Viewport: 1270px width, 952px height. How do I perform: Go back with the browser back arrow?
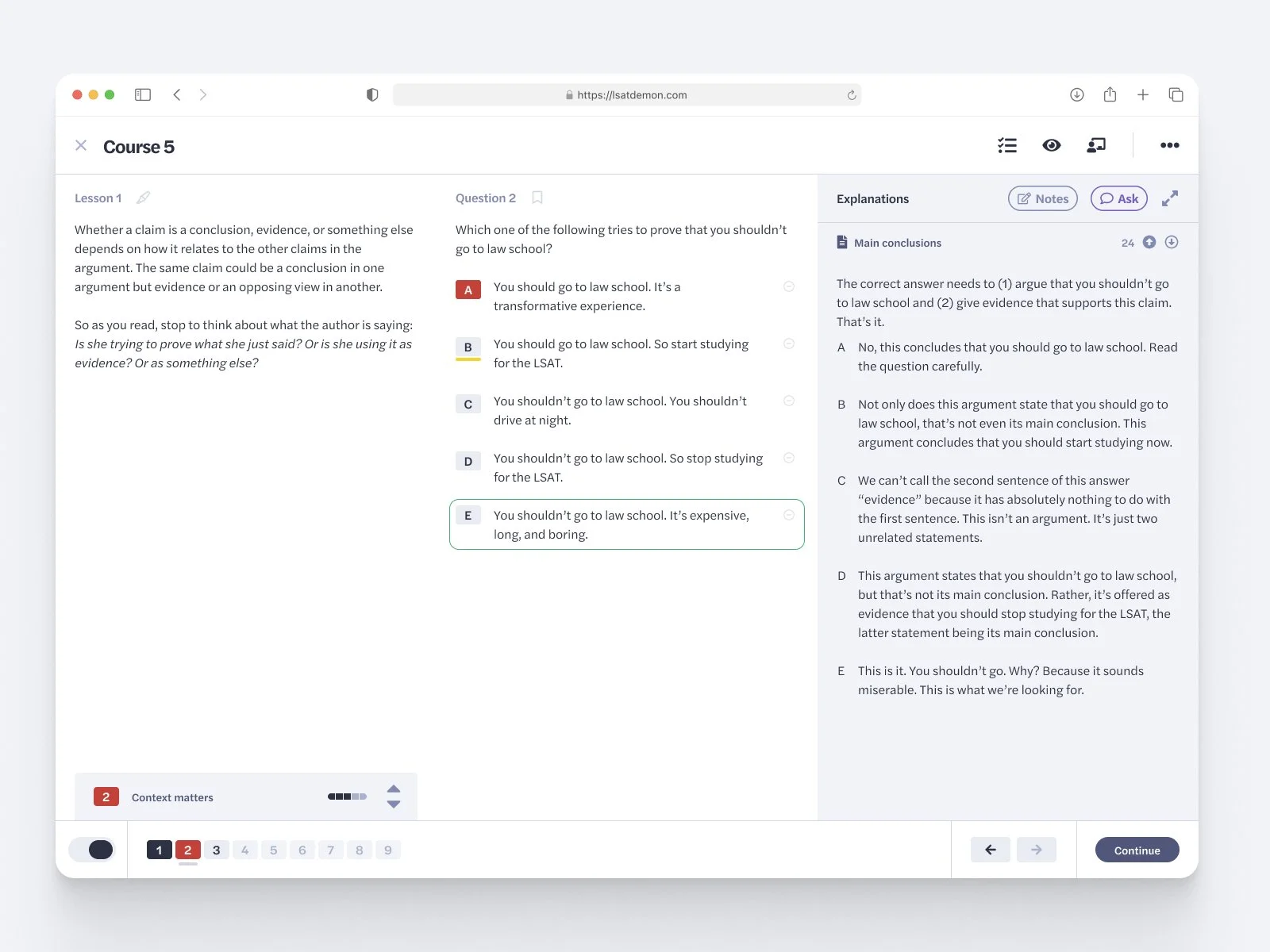[177, 94]
